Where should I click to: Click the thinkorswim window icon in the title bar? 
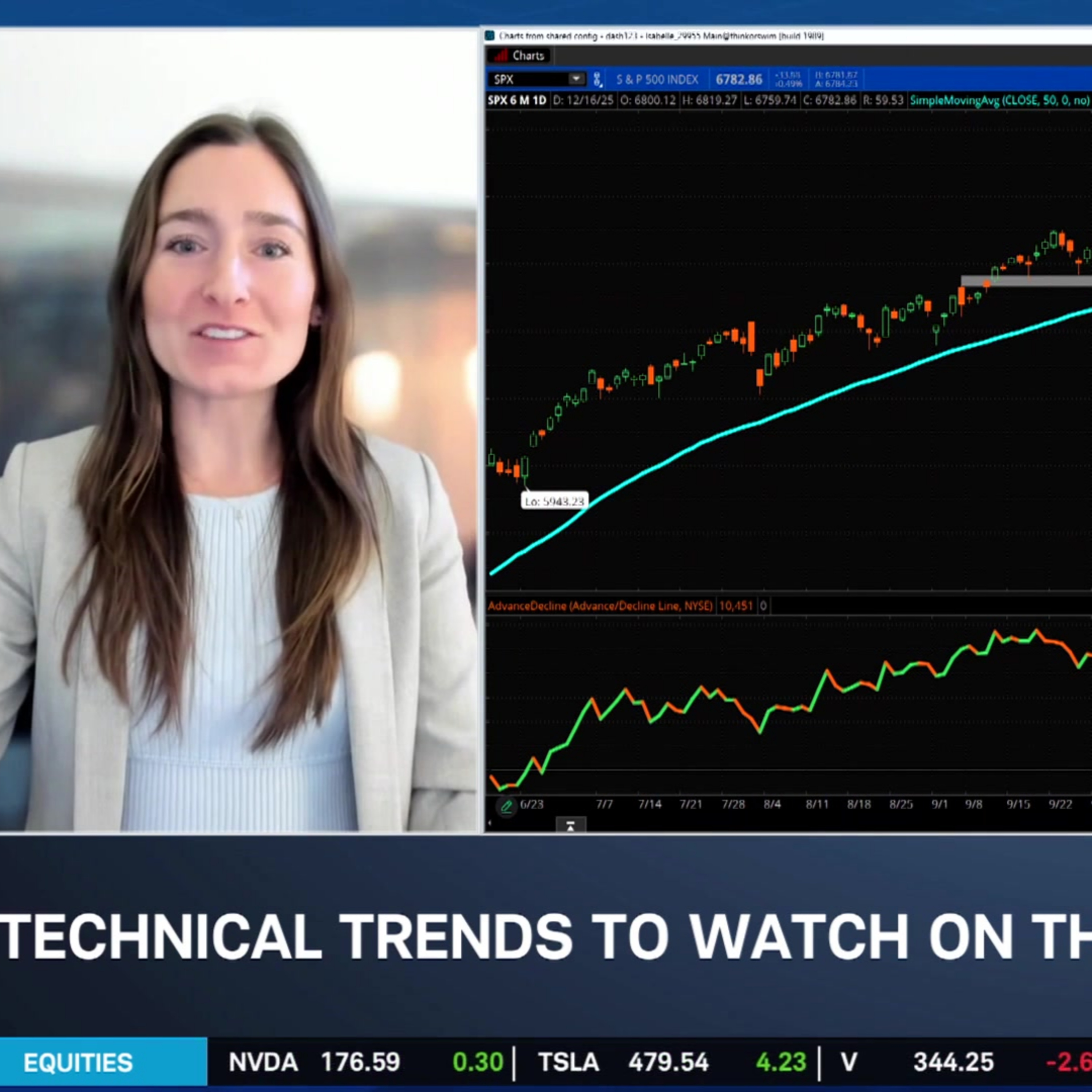490,35
